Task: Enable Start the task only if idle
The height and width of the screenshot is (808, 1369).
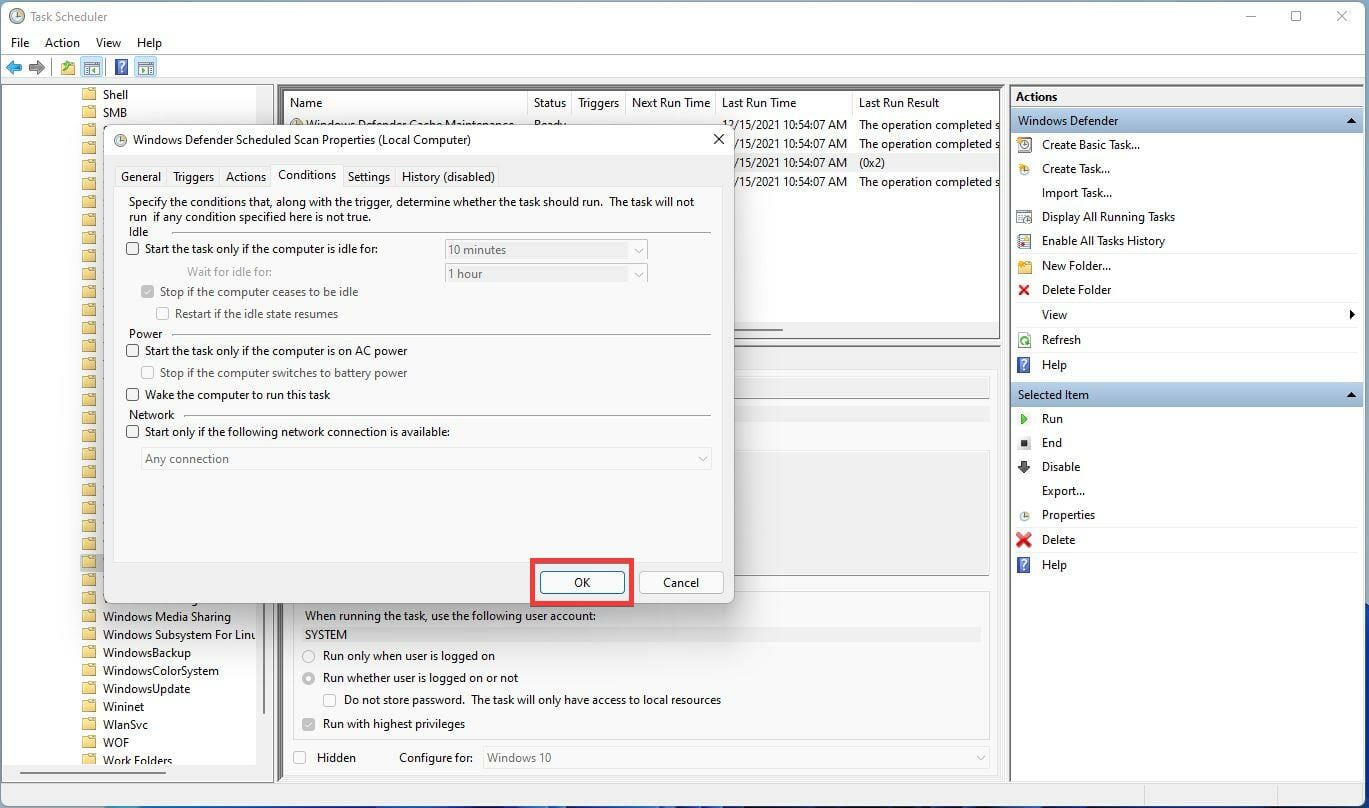Action: pos(132,249)
